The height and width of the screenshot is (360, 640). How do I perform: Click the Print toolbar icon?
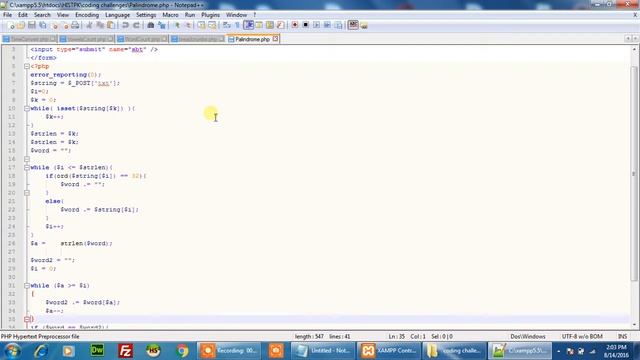pyautogui.click(x=75, y=25)
